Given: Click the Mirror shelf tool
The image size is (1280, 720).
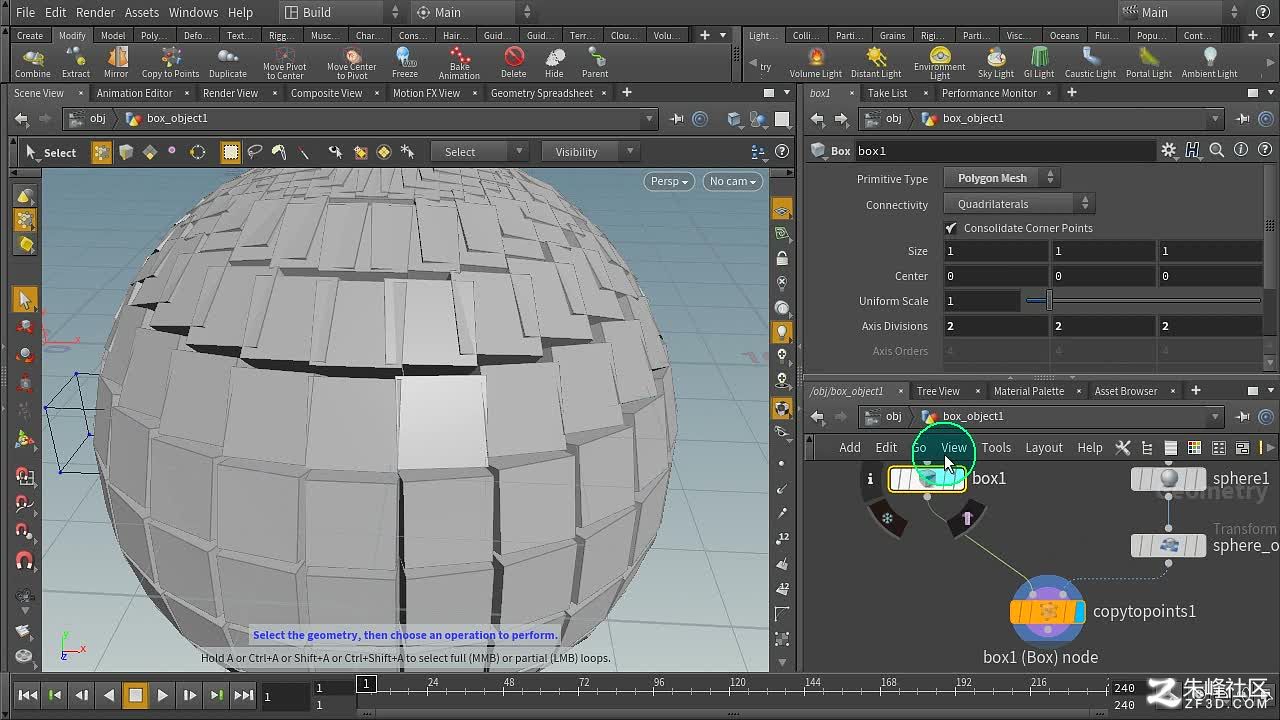Looking at the screenshot, I should pyautogui.click(x=116, y=62).
